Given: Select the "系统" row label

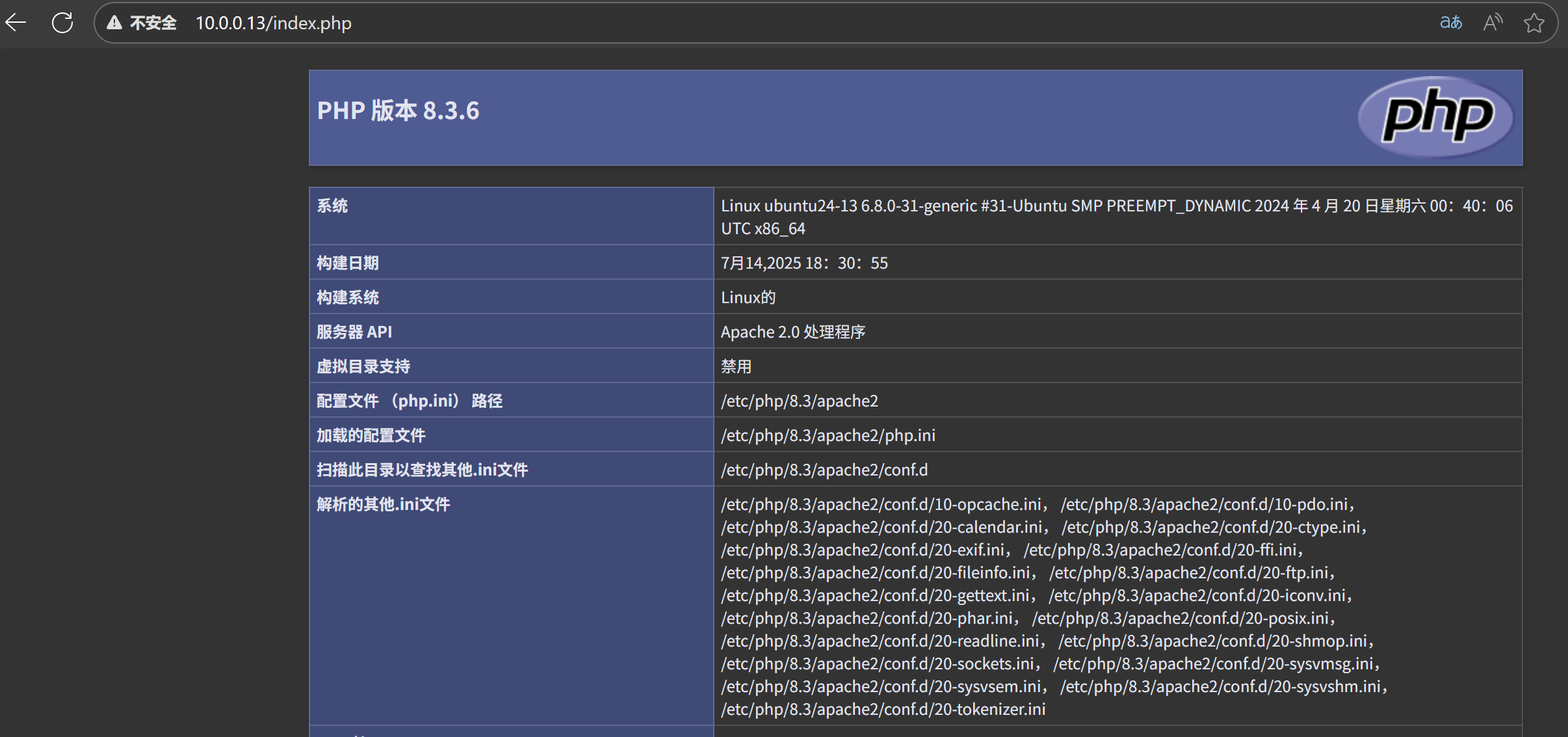Looking at the screenshot, I should click(x=332, y=206).
